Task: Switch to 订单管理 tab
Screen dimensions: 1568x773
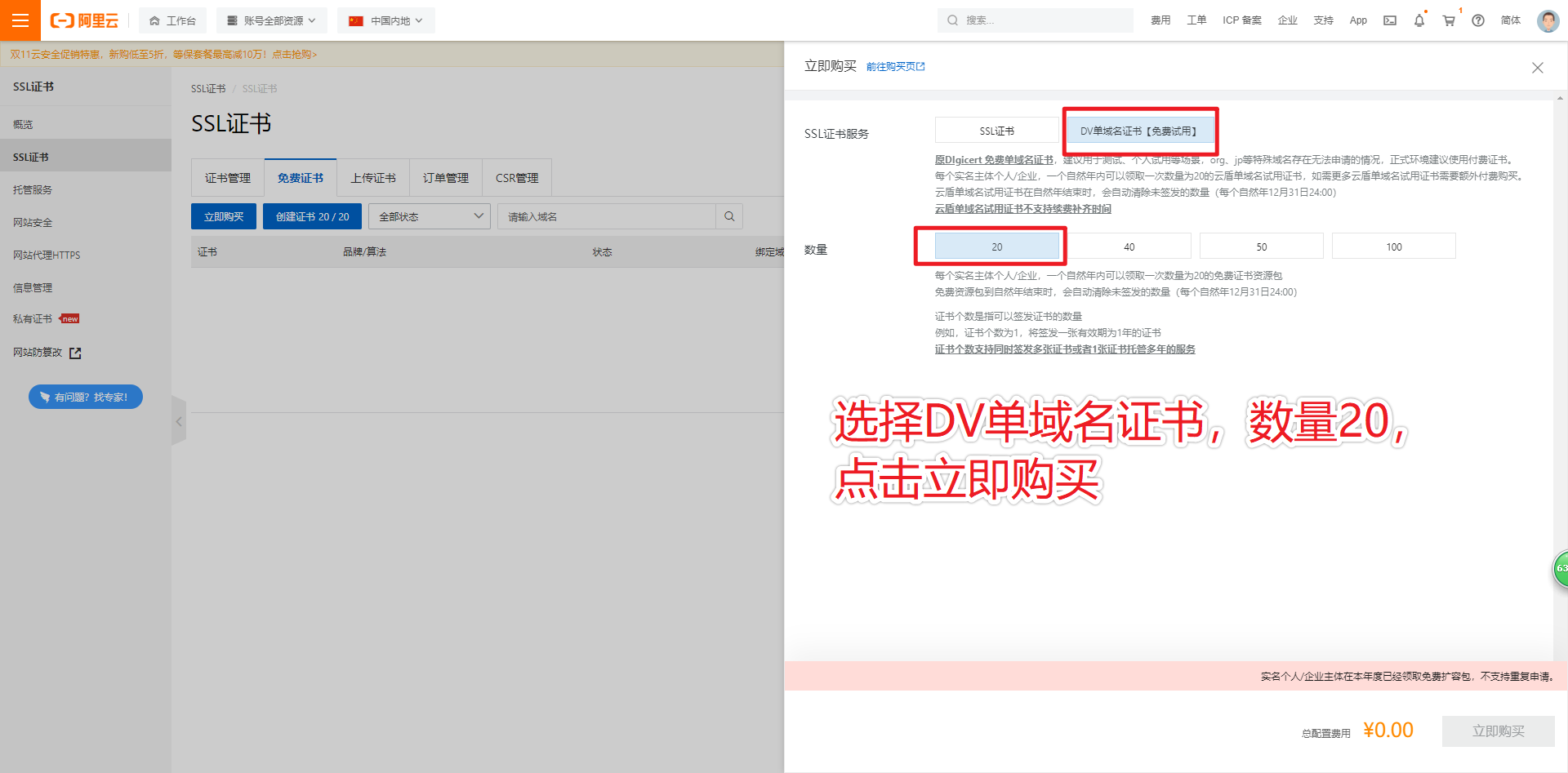Action: click(446, 178)
